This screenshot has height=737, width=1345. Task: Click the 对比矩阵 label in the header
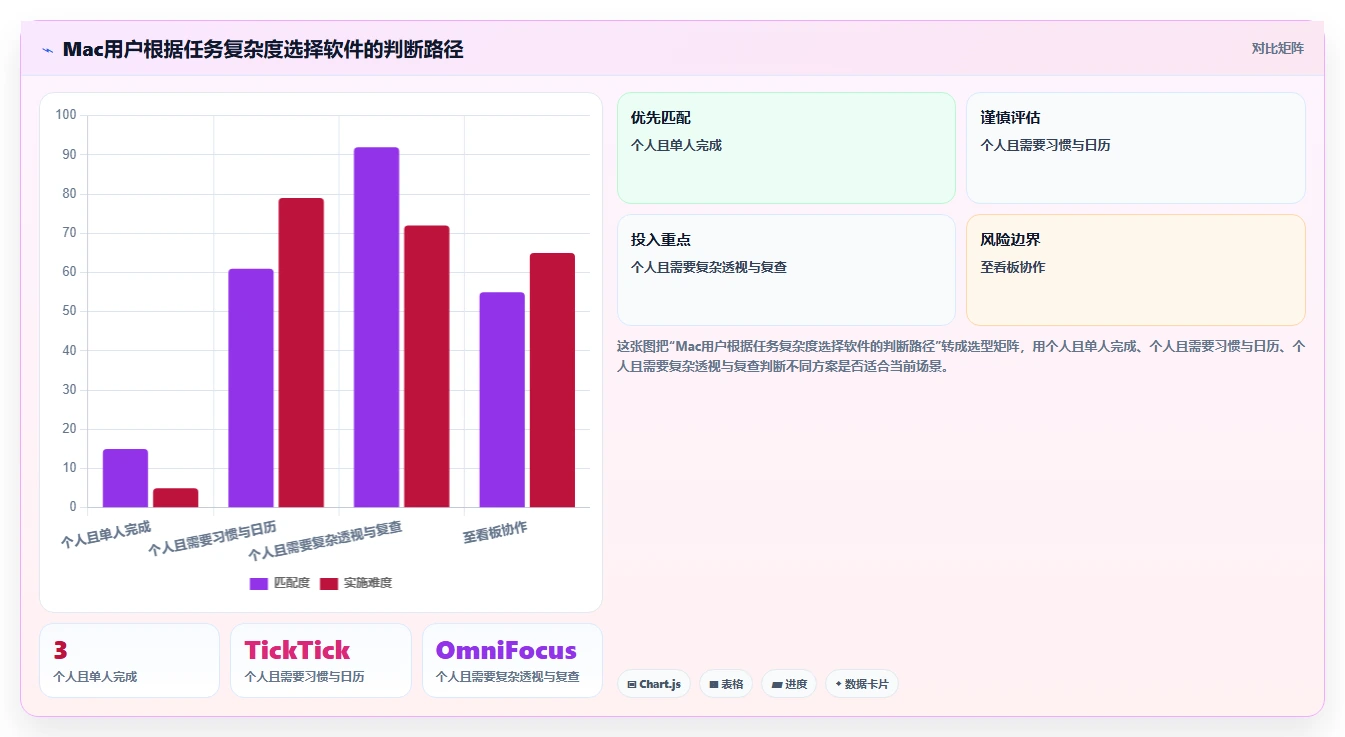click(x=1277, y=48)
